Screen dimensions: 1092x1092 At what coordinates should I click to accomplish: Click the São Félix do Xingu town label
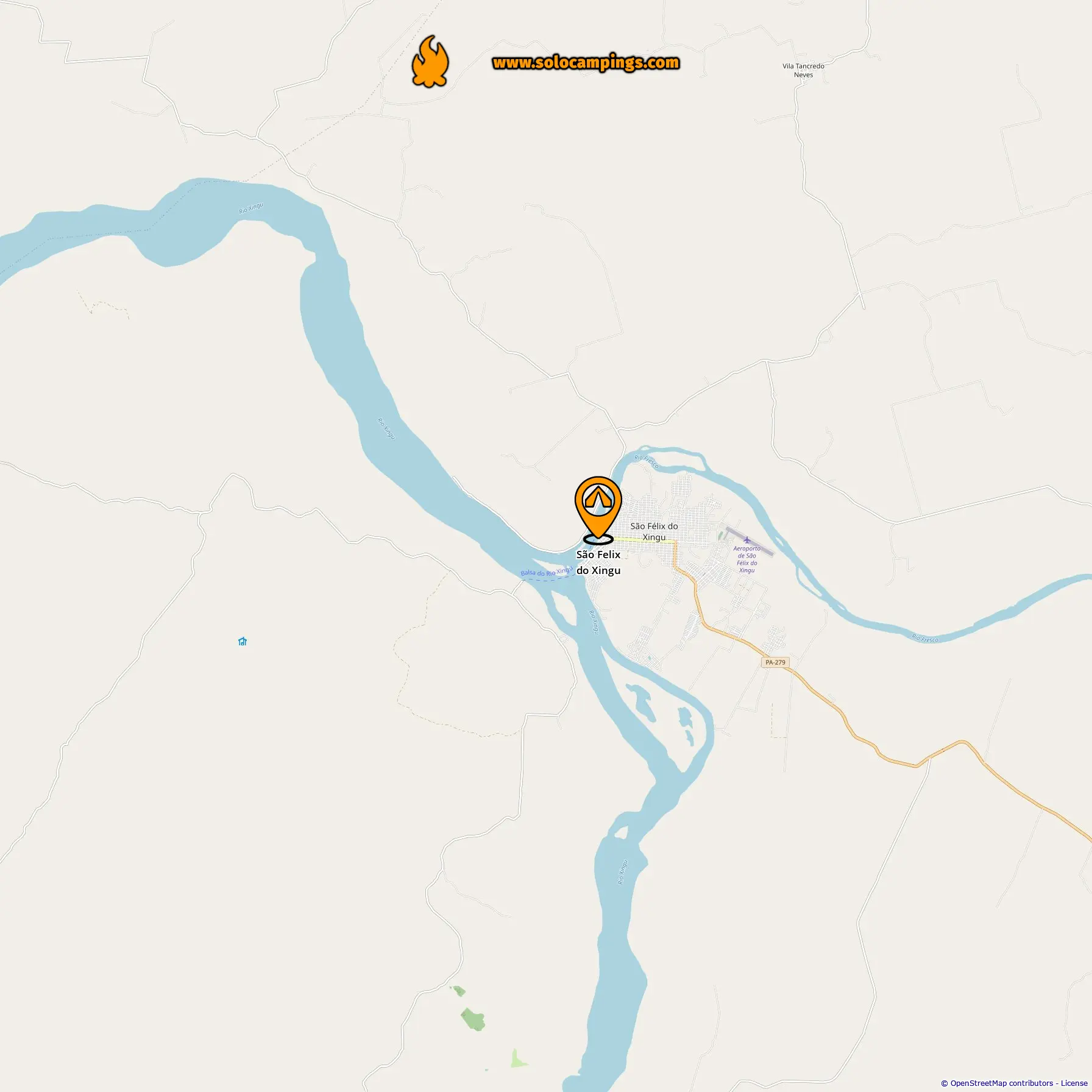[x=654, y=531]
